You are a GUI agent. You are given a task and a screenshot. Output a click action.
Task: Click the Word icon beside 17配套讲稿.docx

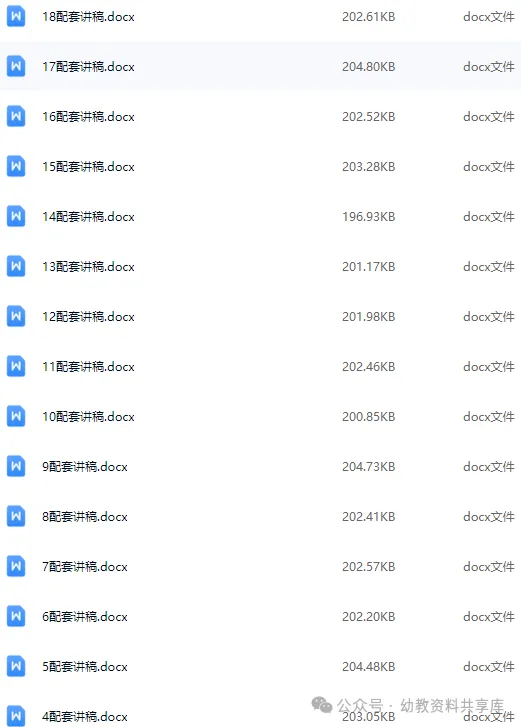(x=16, y=66)
